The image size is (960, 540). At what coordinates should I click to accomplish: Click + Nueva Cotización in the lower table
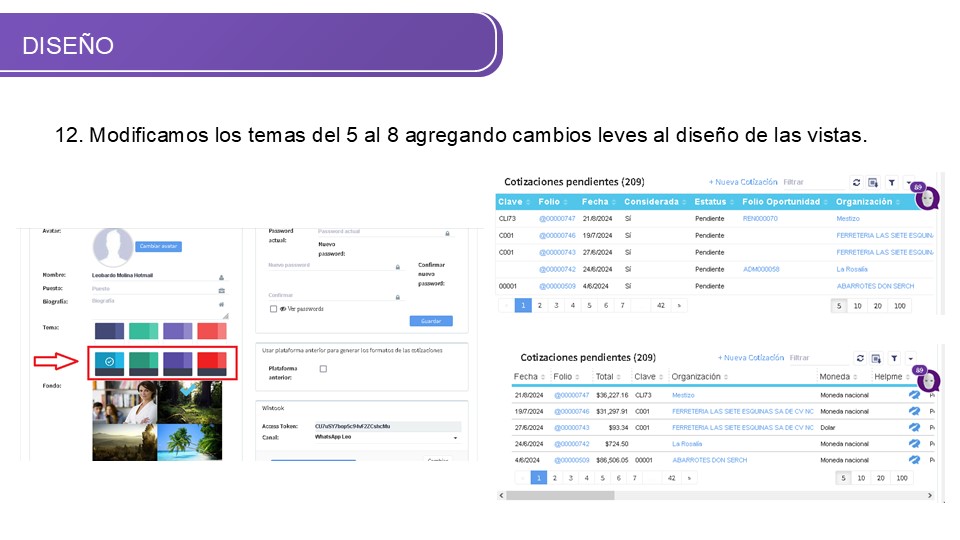pyautogui.click(x=751, y=358)
